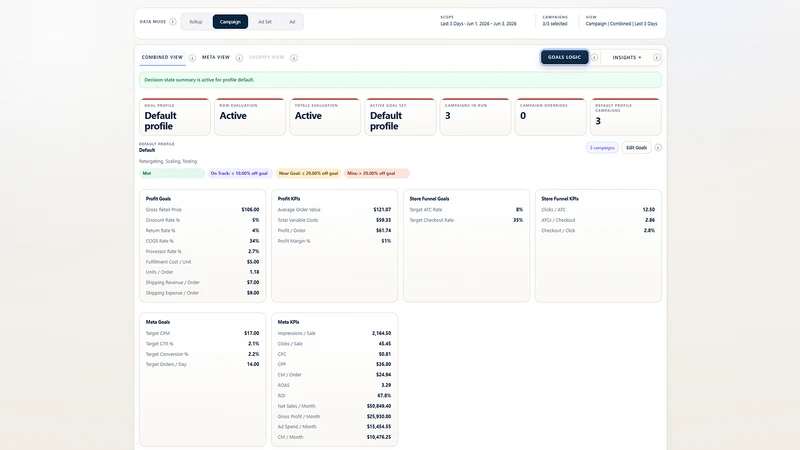Open the Data Mode info icon

click(172, 21)
